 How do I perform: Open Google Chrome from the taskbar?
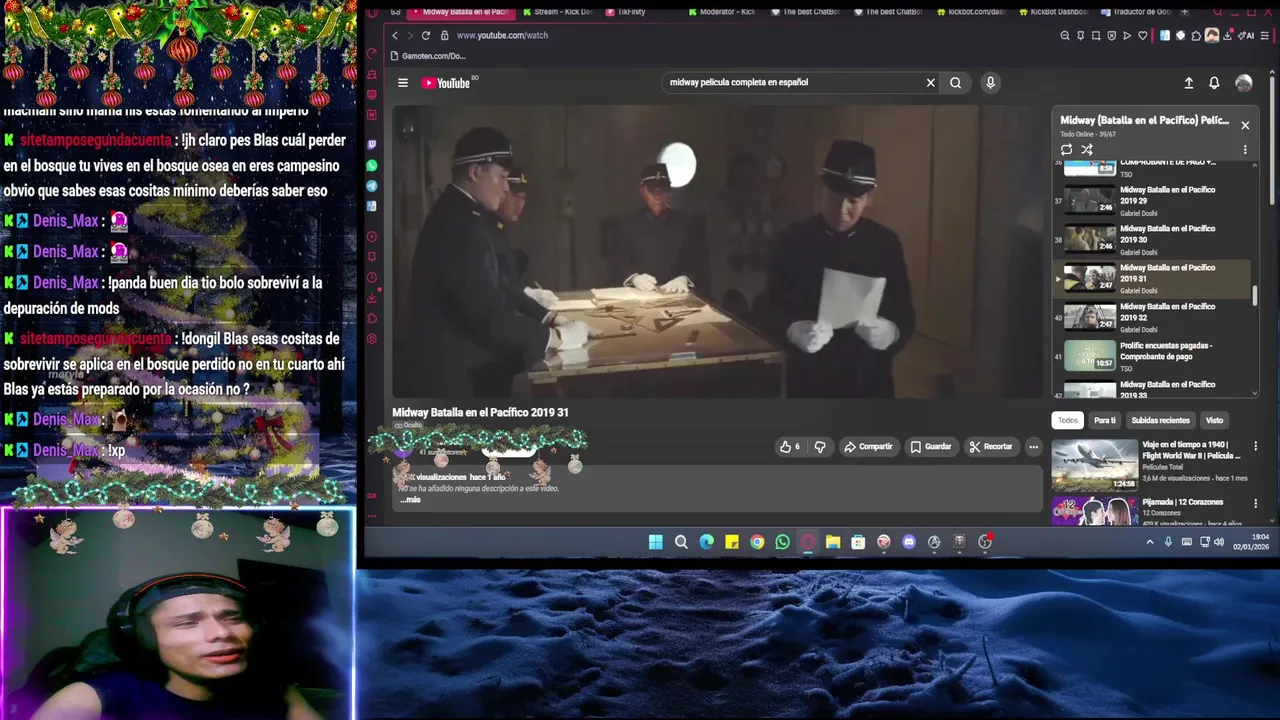point(757,542)
